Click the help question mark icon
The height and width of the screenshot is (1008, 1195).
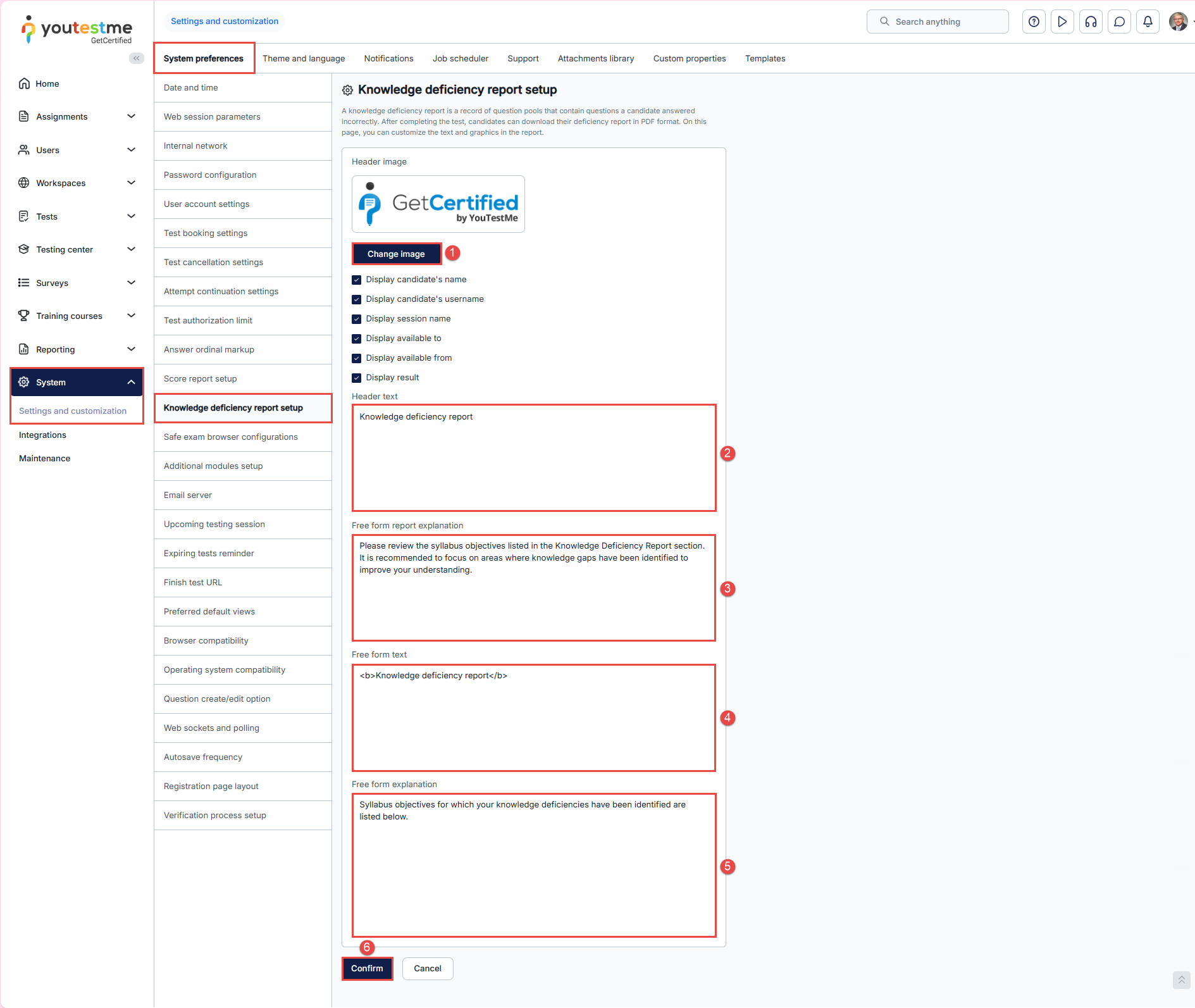(1034, 22)
